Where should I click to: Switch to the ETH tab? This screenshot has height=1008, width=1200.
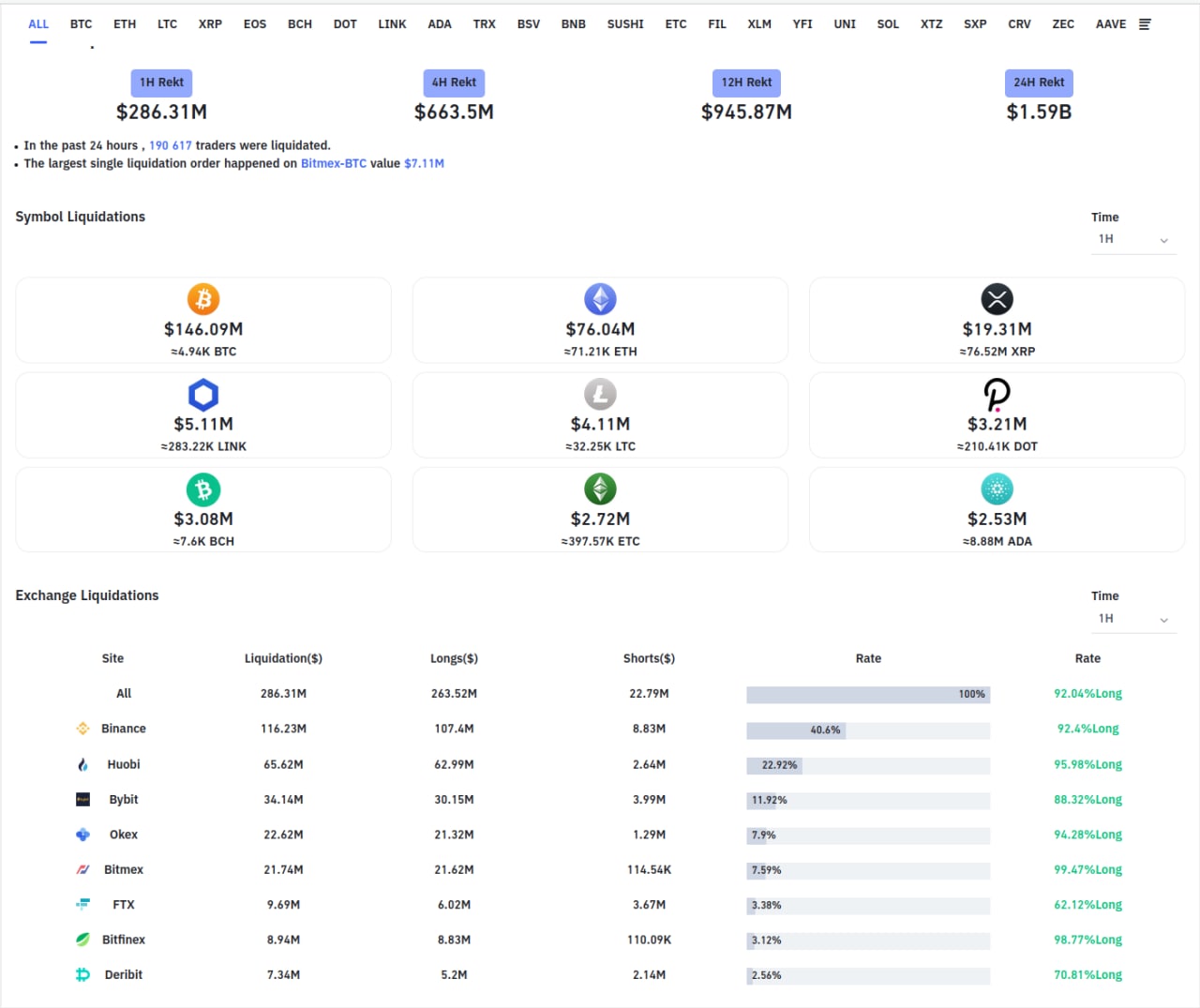[x=125, y=24]
